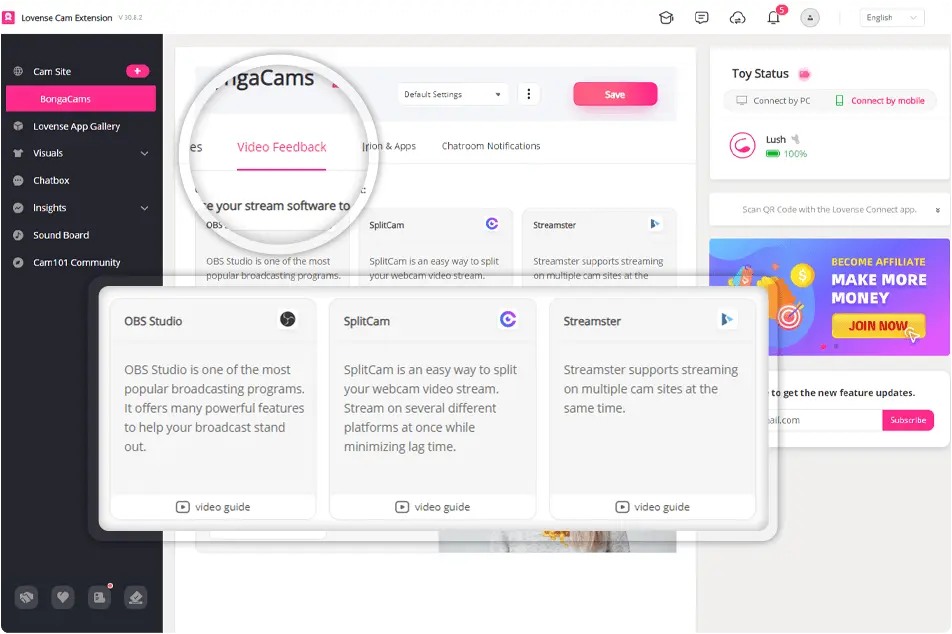Click the Lush toy circular icon
The width and height of the screenshot is (952, 634).
click(x=743, y=145)
